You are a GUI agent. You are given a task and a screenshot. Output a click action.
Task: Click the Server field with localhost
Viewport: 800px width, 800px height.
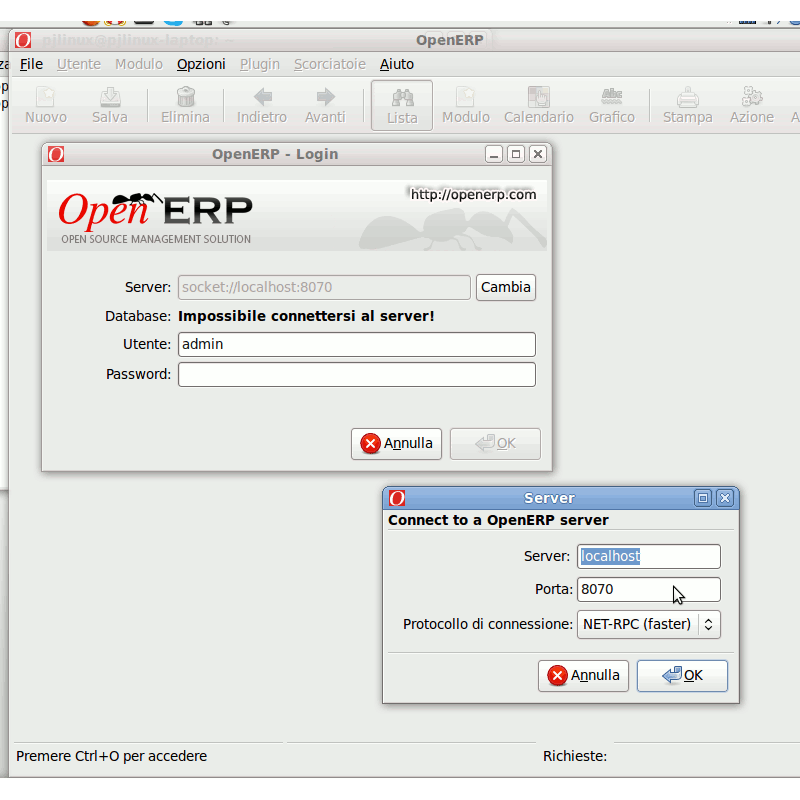point(648,556)
